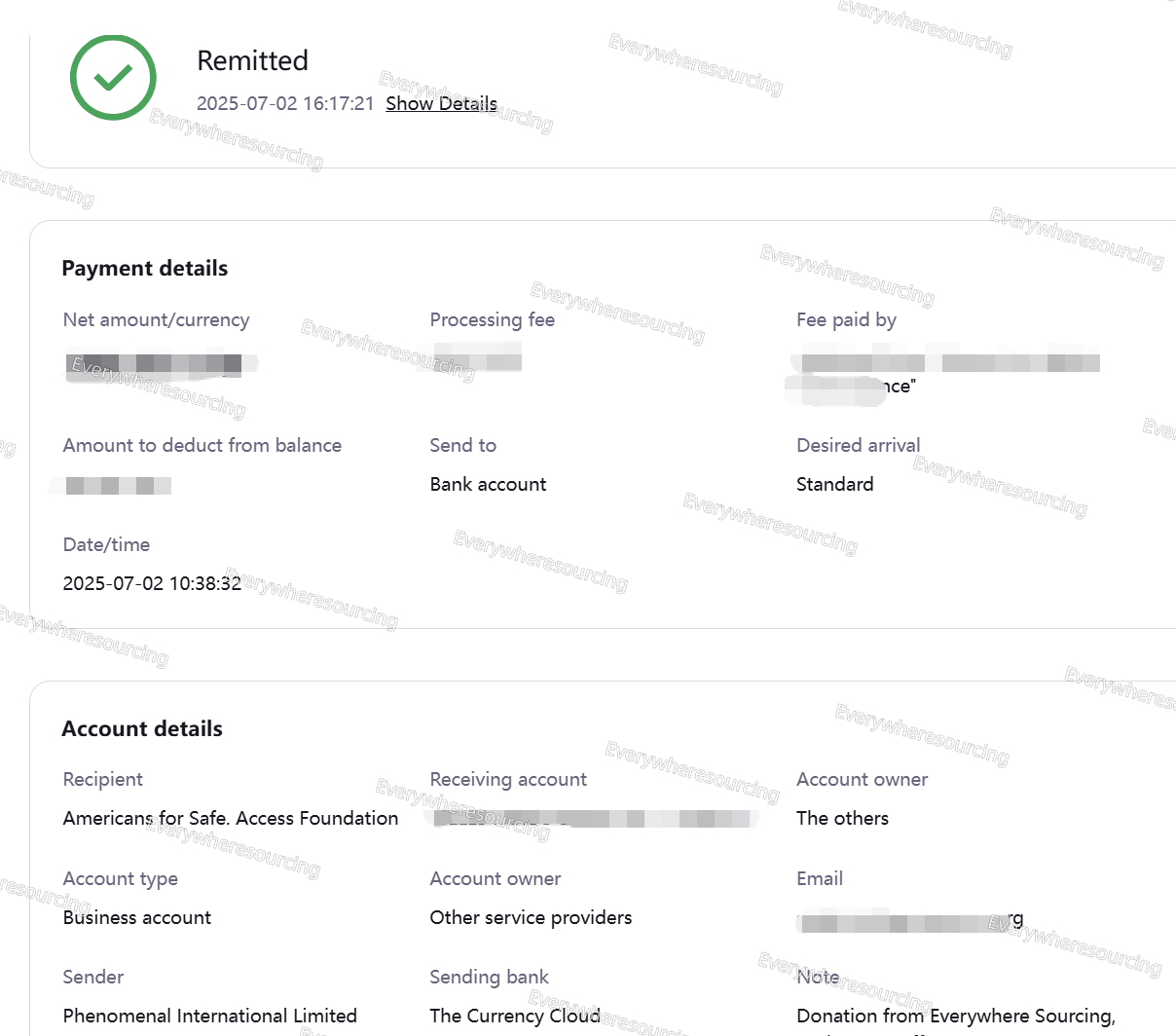Select the Standard desired arrival value
Screen dimensions: 1176x1036
click(x=834, y=485)
